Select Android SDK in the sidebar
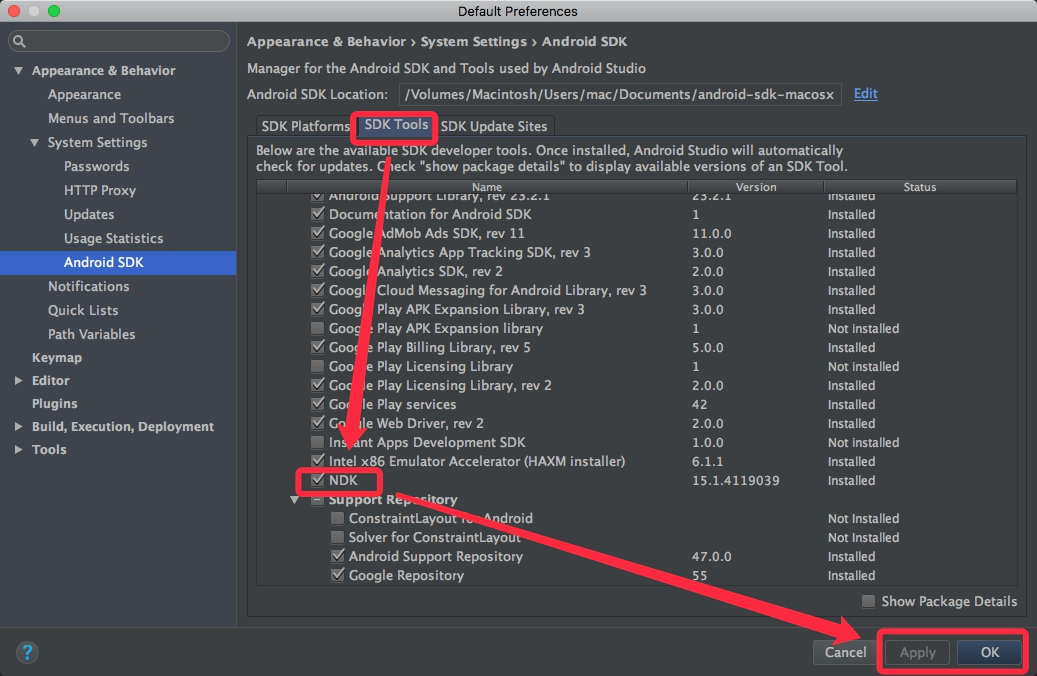Viewport: 1037px width, 676px height. point(118,263)
